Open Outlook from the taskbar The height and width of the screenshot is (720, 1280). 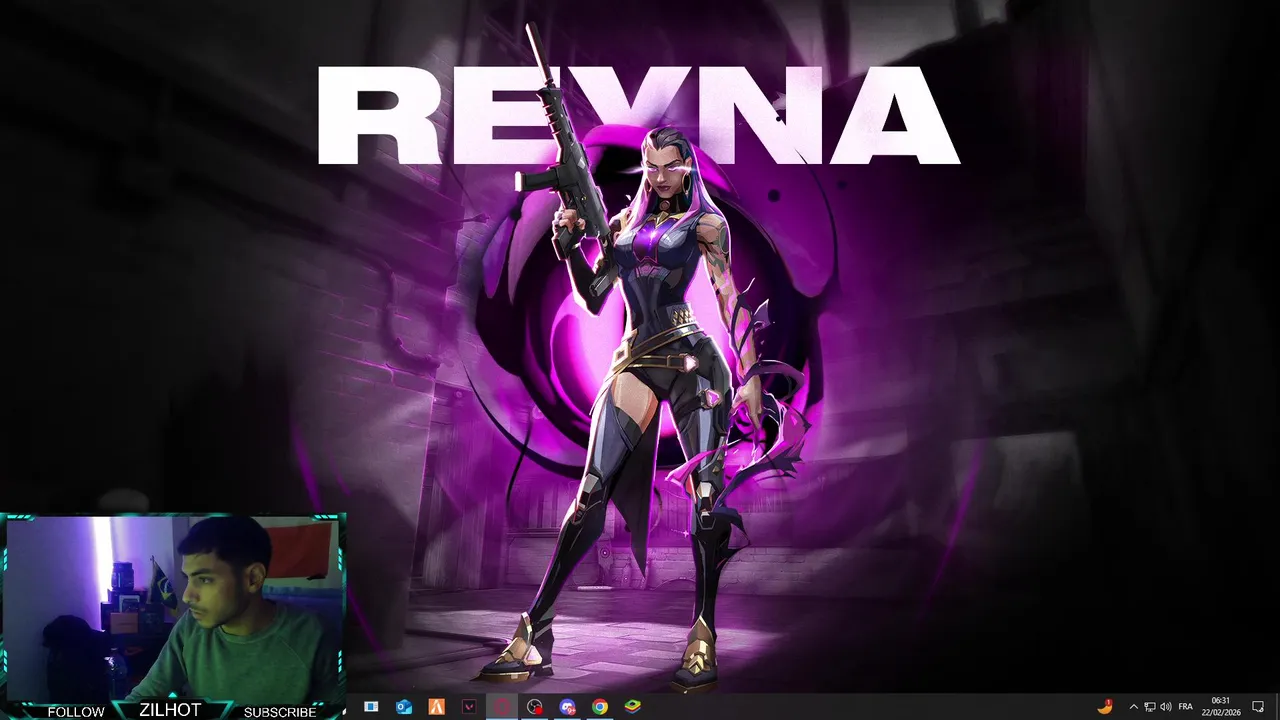pos(404,707)
